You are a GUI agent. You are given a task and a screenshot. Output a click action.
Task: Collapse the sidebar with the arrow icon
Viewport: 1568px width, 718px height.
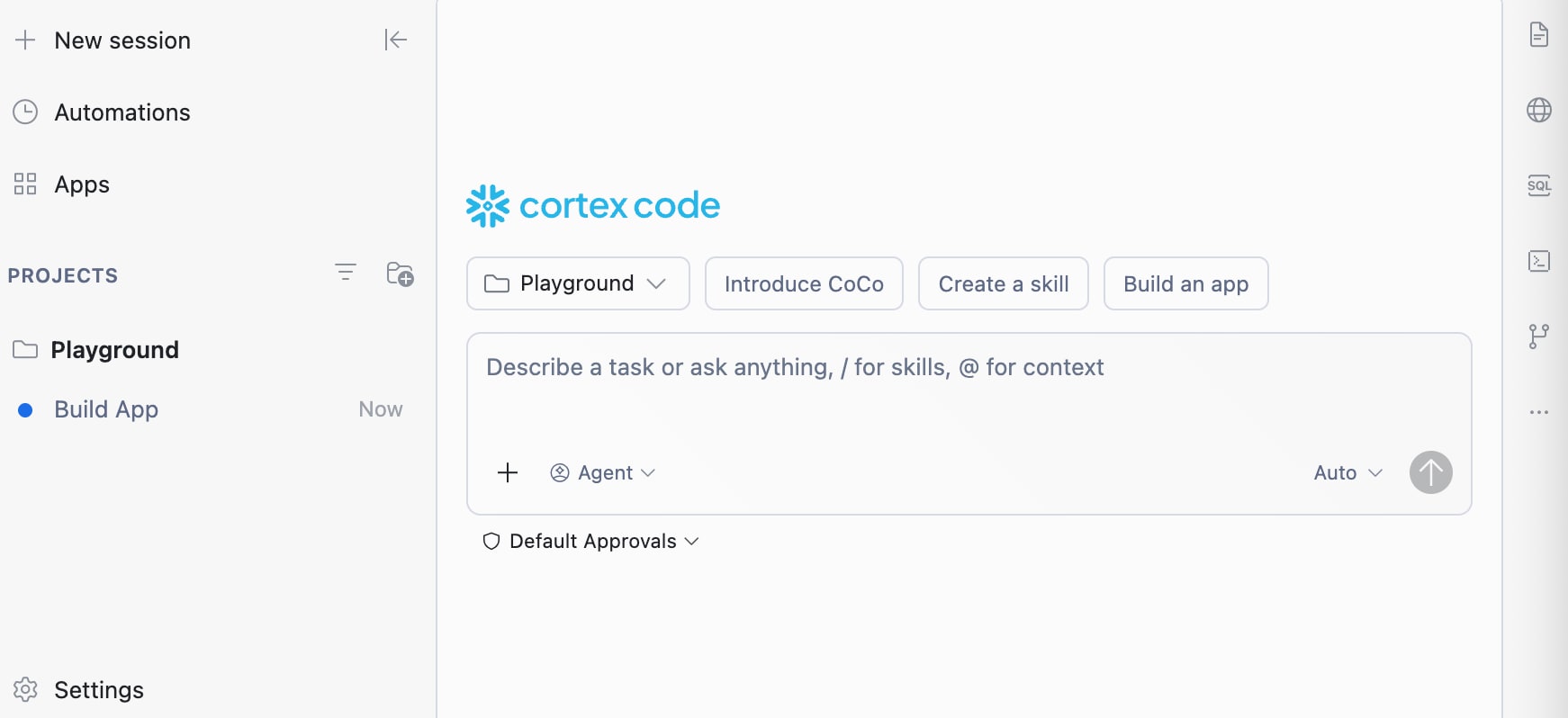(396, 40)
